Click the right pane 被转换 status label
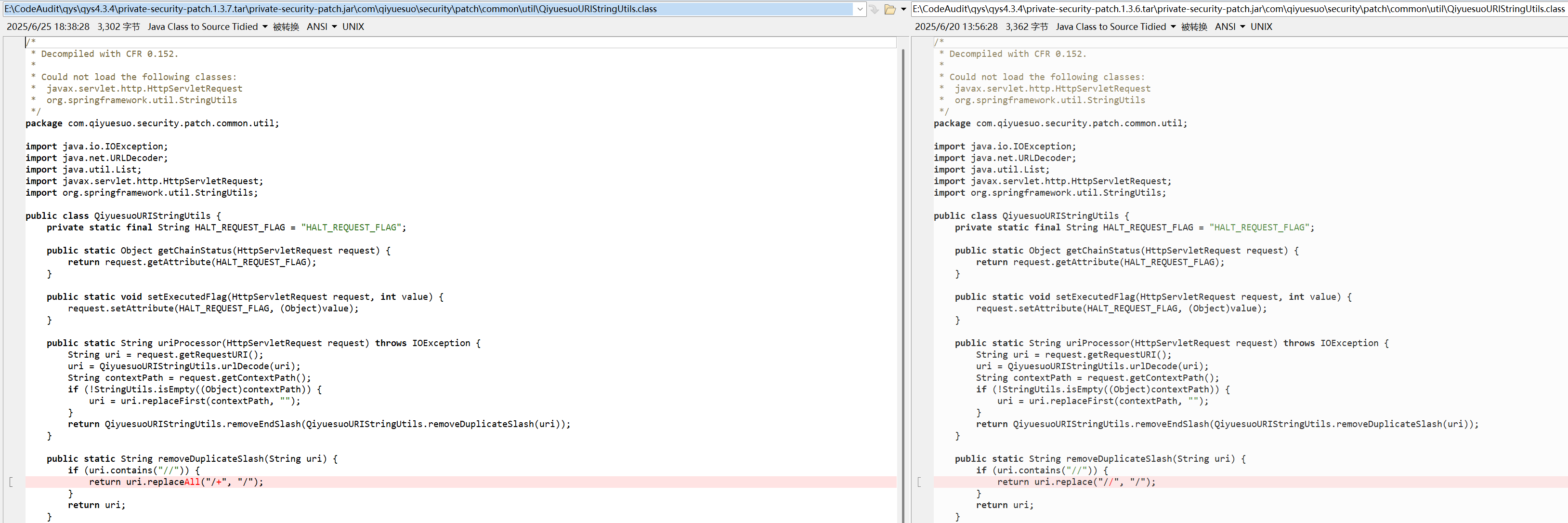1568x523 pixels. pyautogui.click(x=1194, y=27)
